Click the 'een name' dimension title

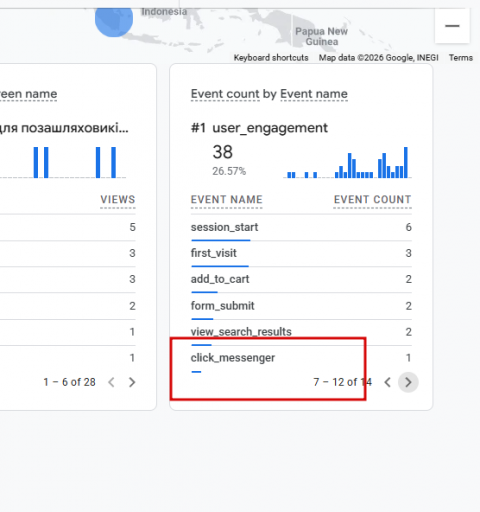[28, 94]
